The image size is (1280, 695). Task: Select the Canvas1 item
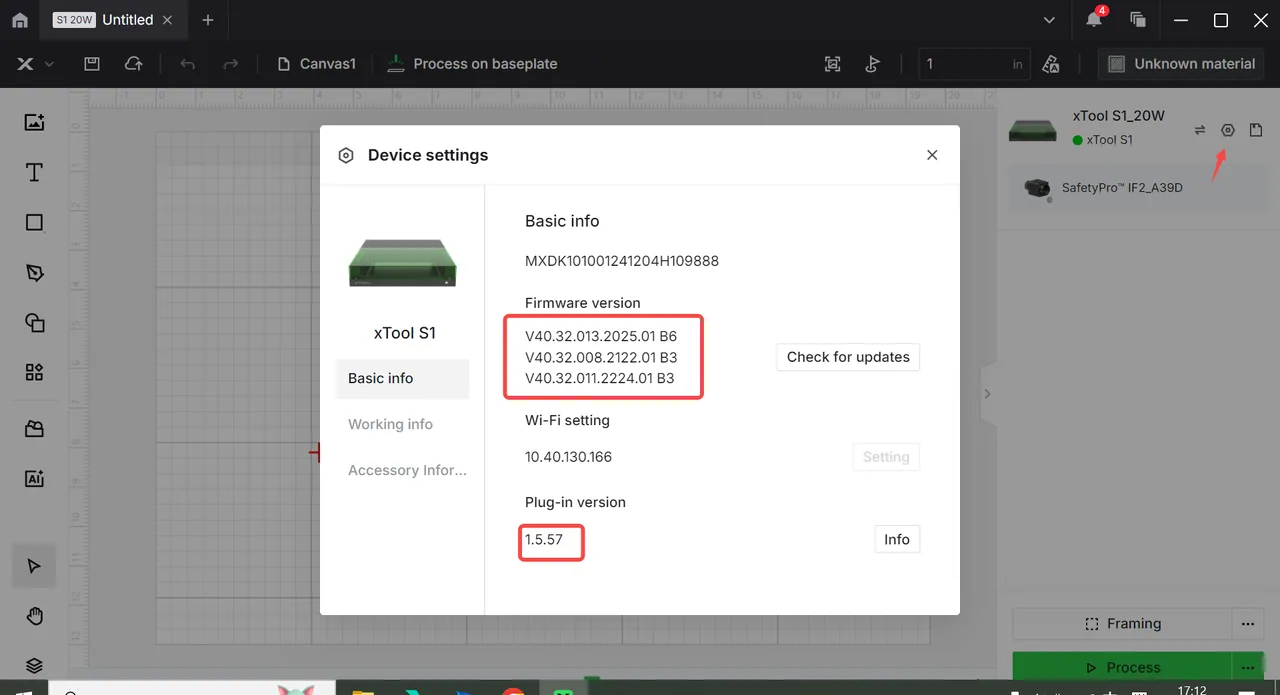tap(317, 64)
